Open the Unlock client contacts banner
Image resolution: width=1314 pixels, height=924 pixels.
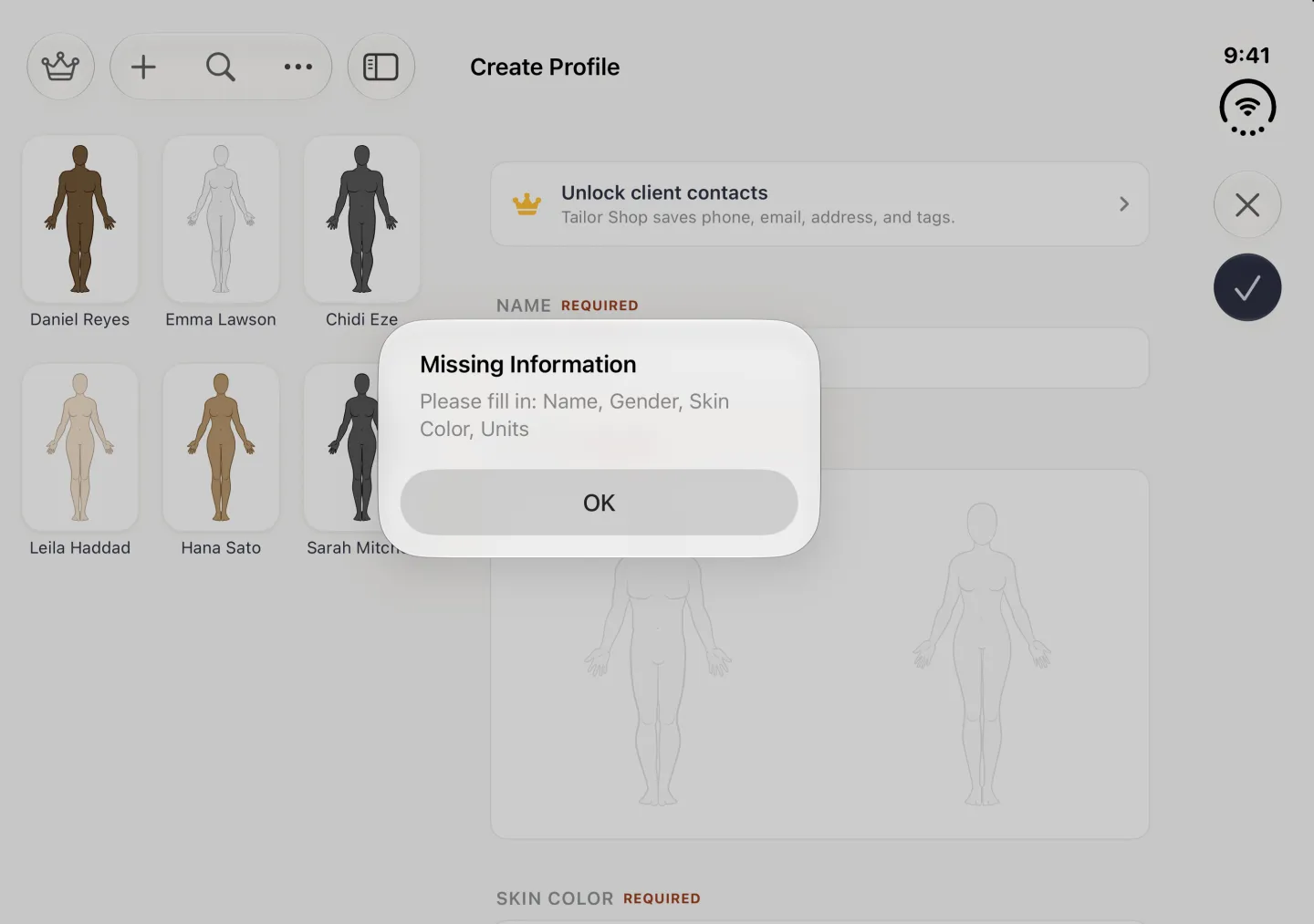click(x=819, y=204)
